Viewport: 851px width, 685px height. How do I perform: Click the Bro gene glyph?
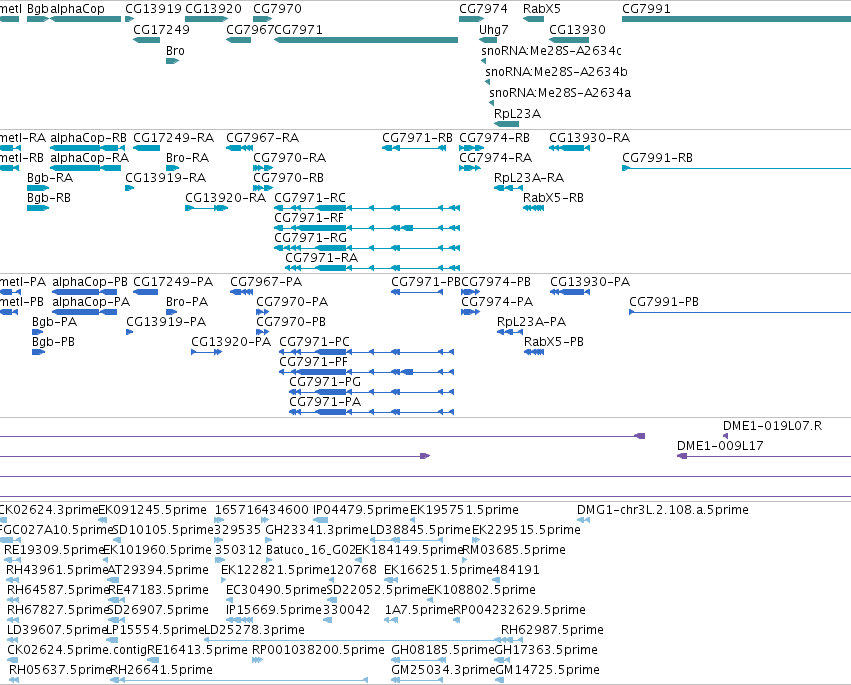point(173,61)
